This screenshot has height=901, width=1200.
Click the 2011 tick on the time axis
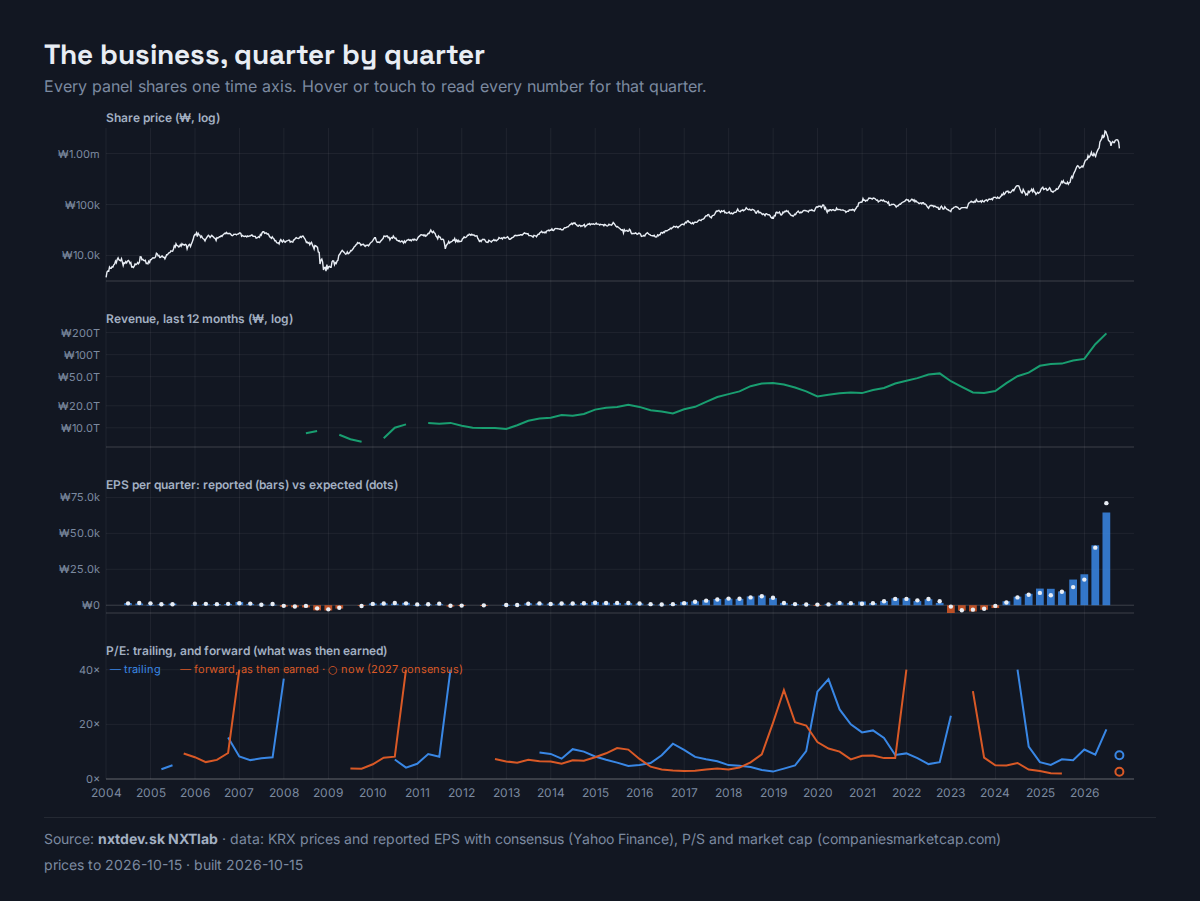point(417,793)
